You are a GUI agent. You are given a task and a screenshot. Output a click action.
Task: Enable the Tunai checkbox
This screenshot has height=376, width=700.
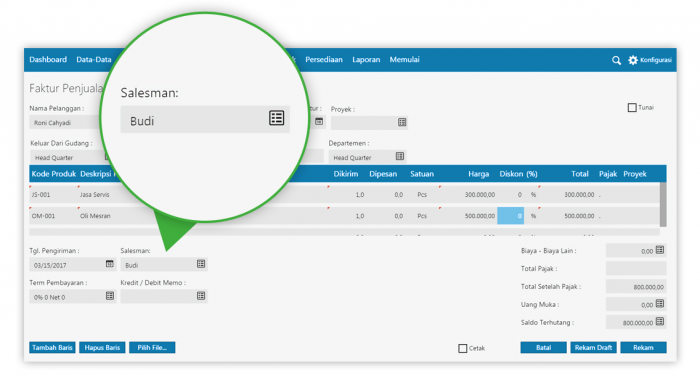(x=632, y=108)
